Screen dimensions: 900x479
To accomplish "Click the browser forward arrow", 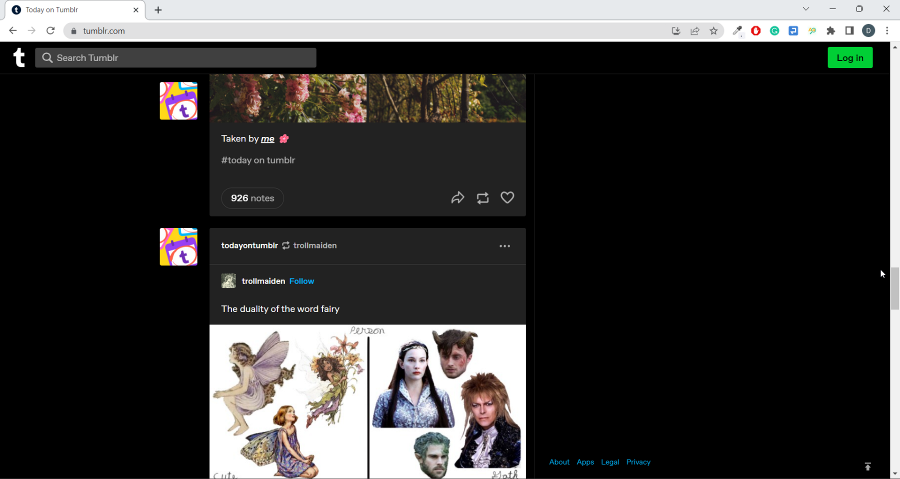I will [x=32, y=31].
